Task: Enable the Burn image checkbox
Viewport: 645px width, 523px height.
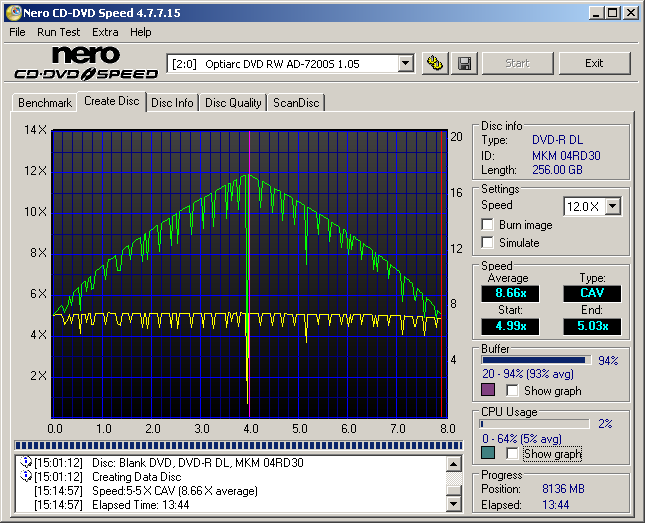Action: (x=488, y=225)
